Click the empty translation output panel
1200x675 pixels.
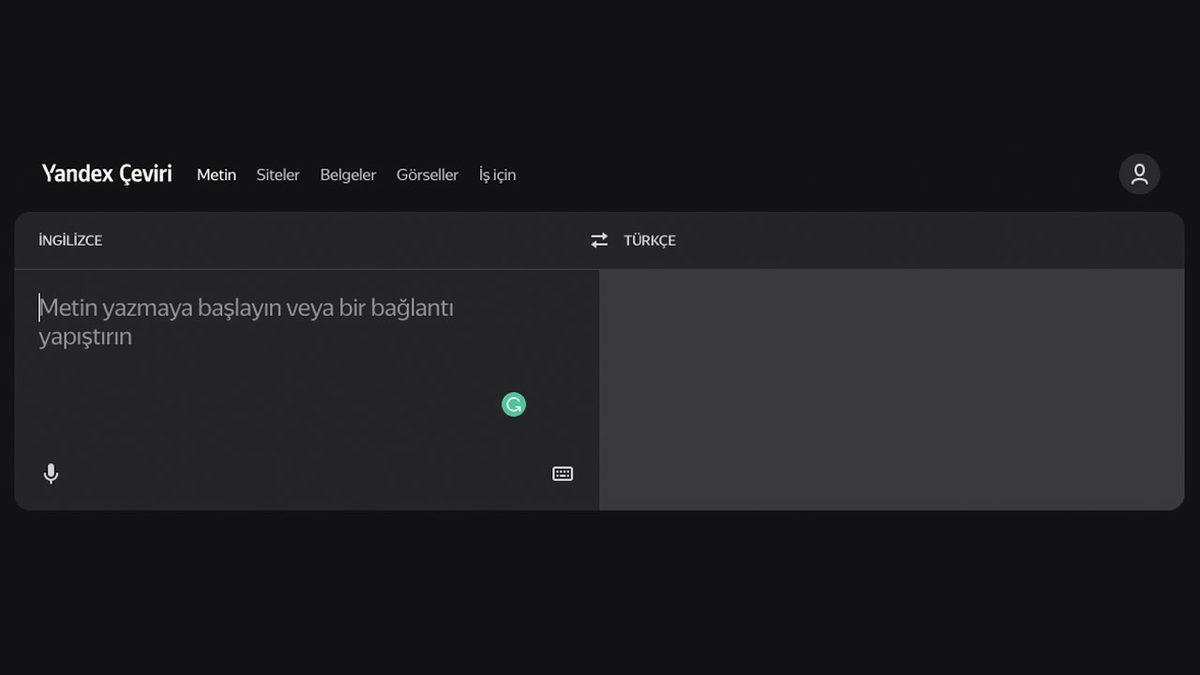click(x=890, y=390)
